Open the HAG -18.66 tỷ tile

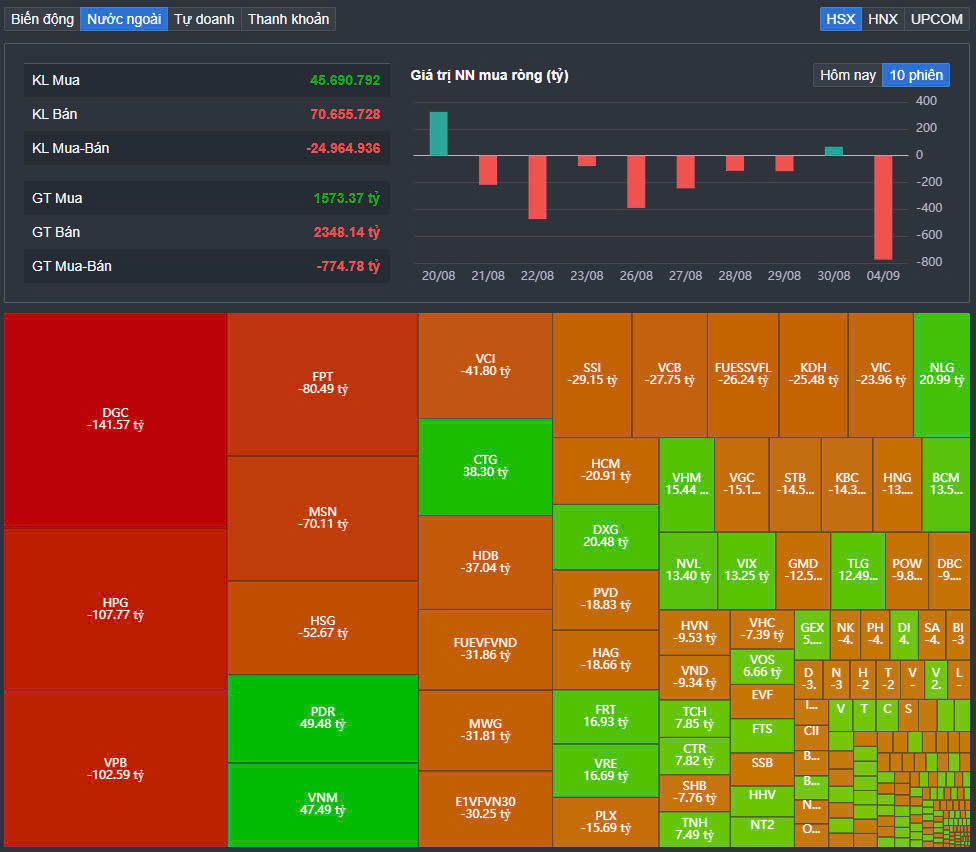coord(606,660)
